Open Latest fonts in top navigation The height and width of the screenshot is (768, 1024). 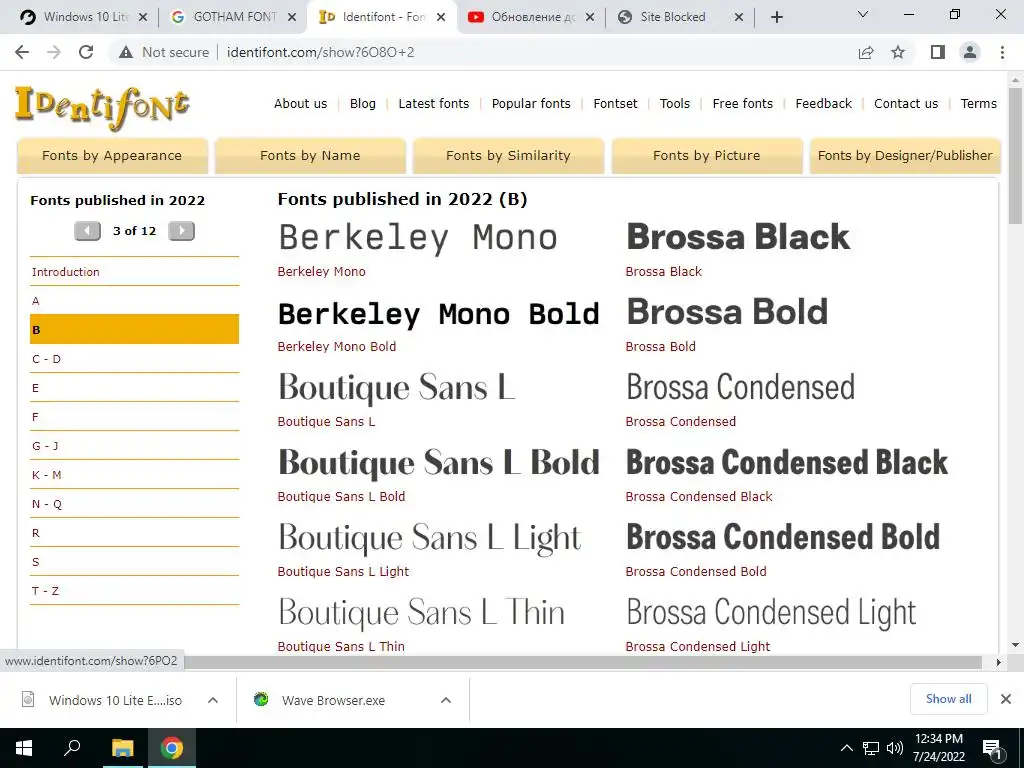434,103
